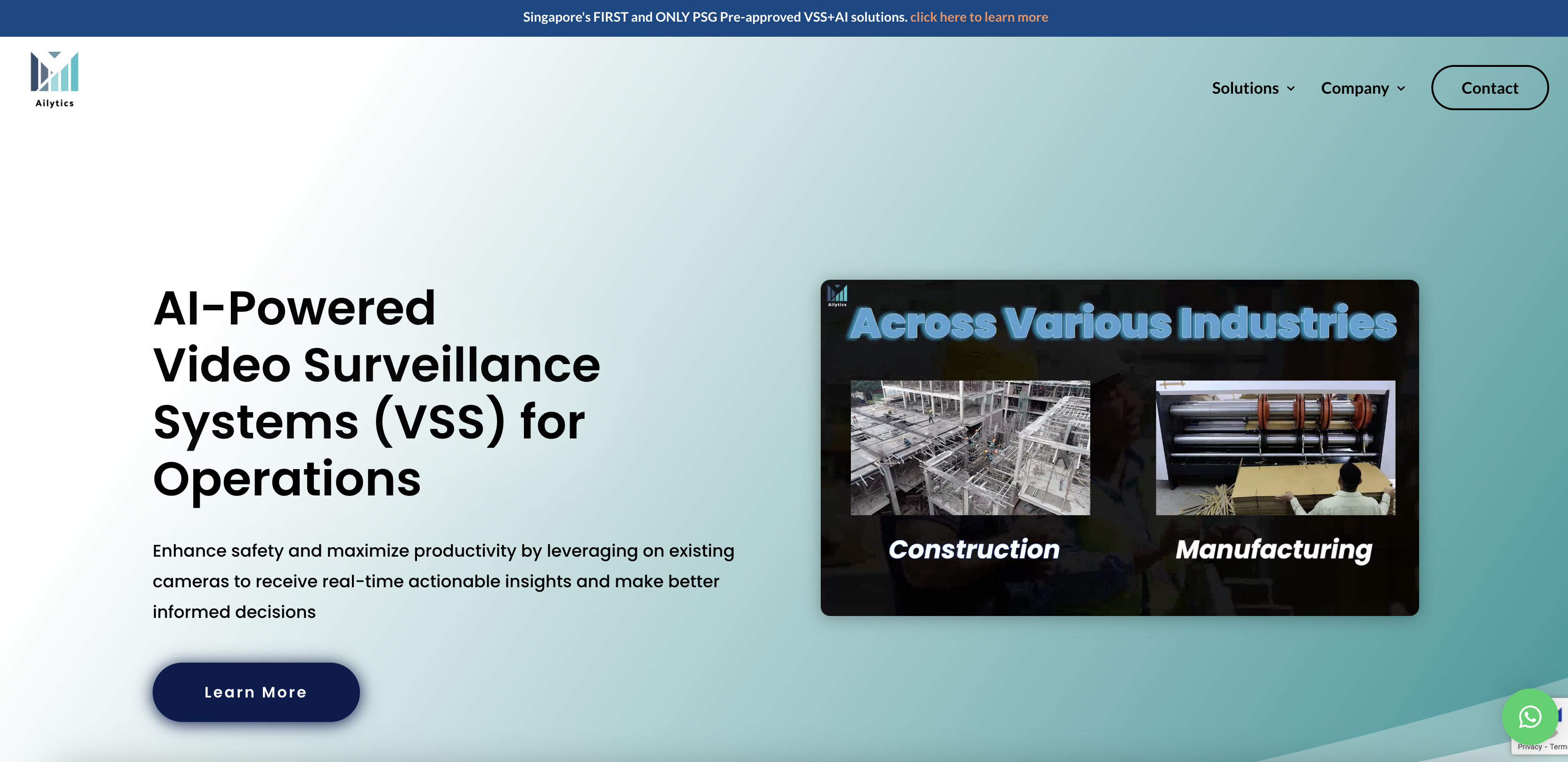This screenshot has width=1568, height=762.
Task: Click the Learn More button
Action: tap(256, 692)
